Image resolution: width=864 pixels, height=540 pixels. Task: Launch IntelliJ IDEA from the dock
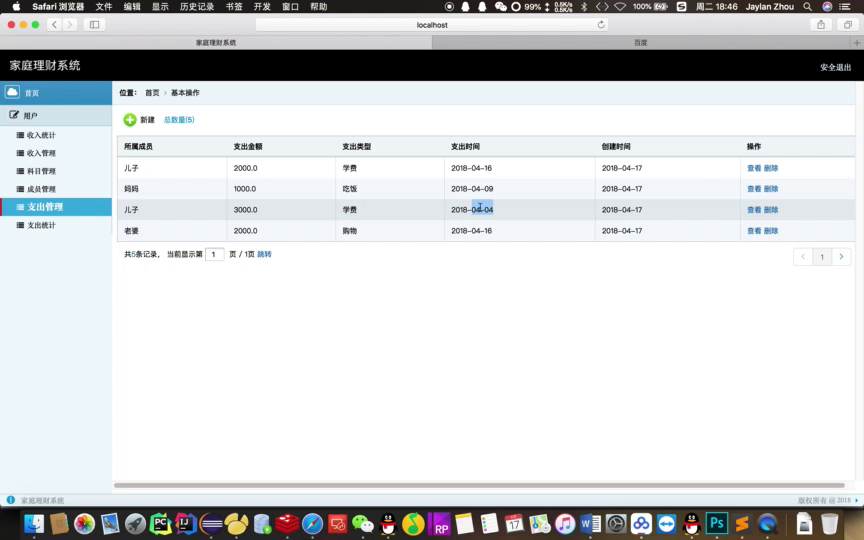tap(186, 523)
